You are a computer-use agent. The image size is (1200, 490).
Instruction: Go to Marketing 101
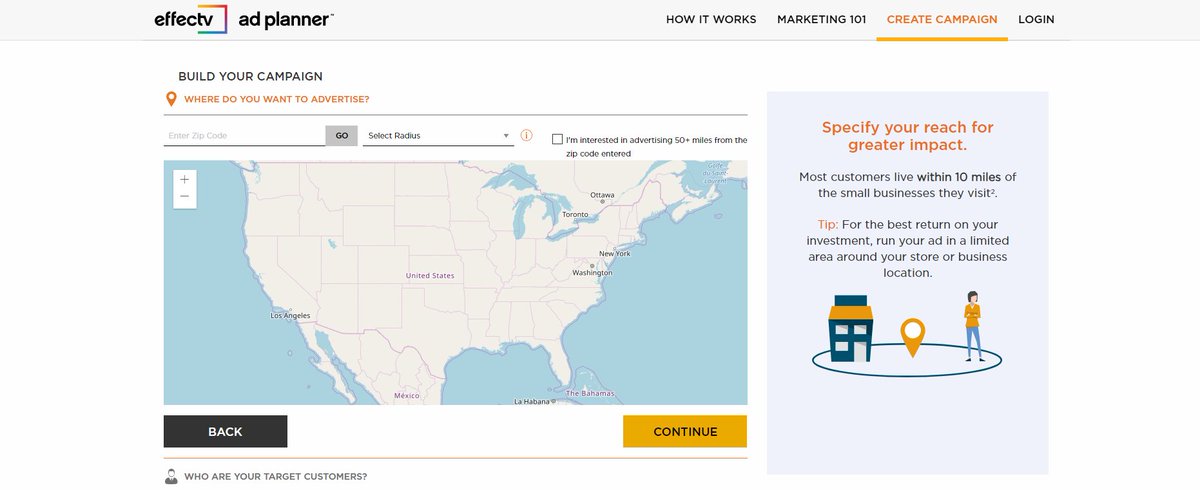(x=821, y=19)
